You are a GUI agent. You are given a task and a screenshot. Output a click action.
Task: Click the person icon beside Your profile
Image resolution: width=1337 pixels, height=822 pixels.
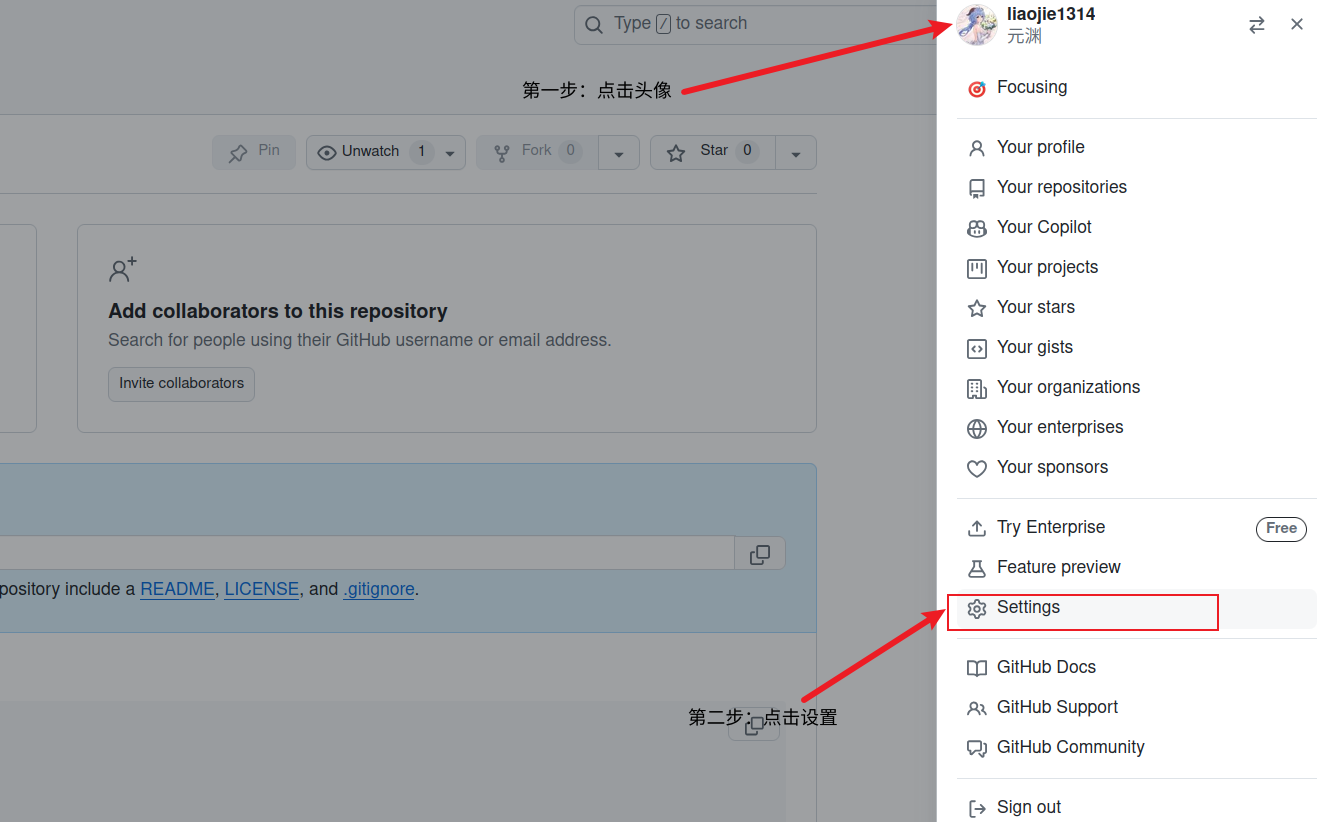click(x=977, y=149)
